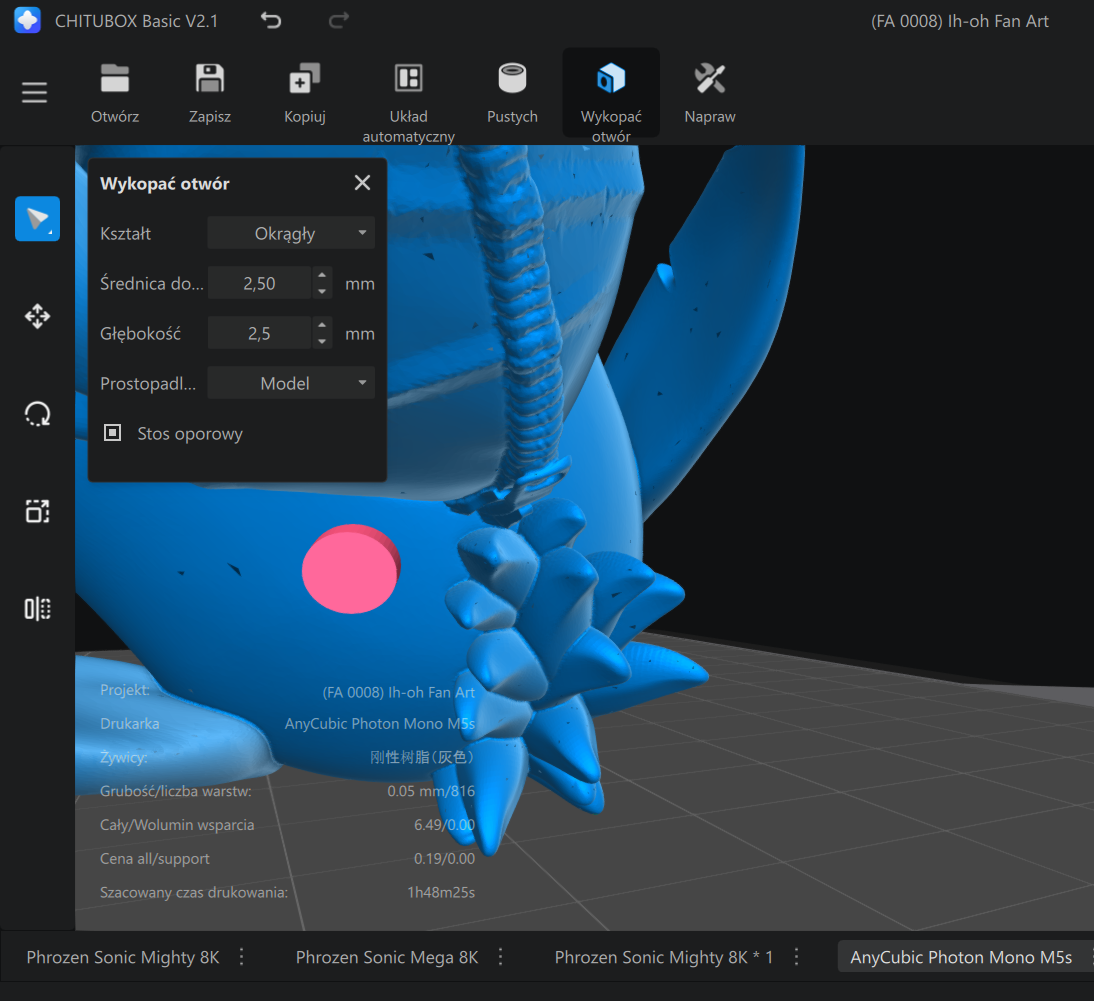Toggle the Stos oporowy checkbox
This screenshot has height=1001, width=1094.
click(112, 433)
